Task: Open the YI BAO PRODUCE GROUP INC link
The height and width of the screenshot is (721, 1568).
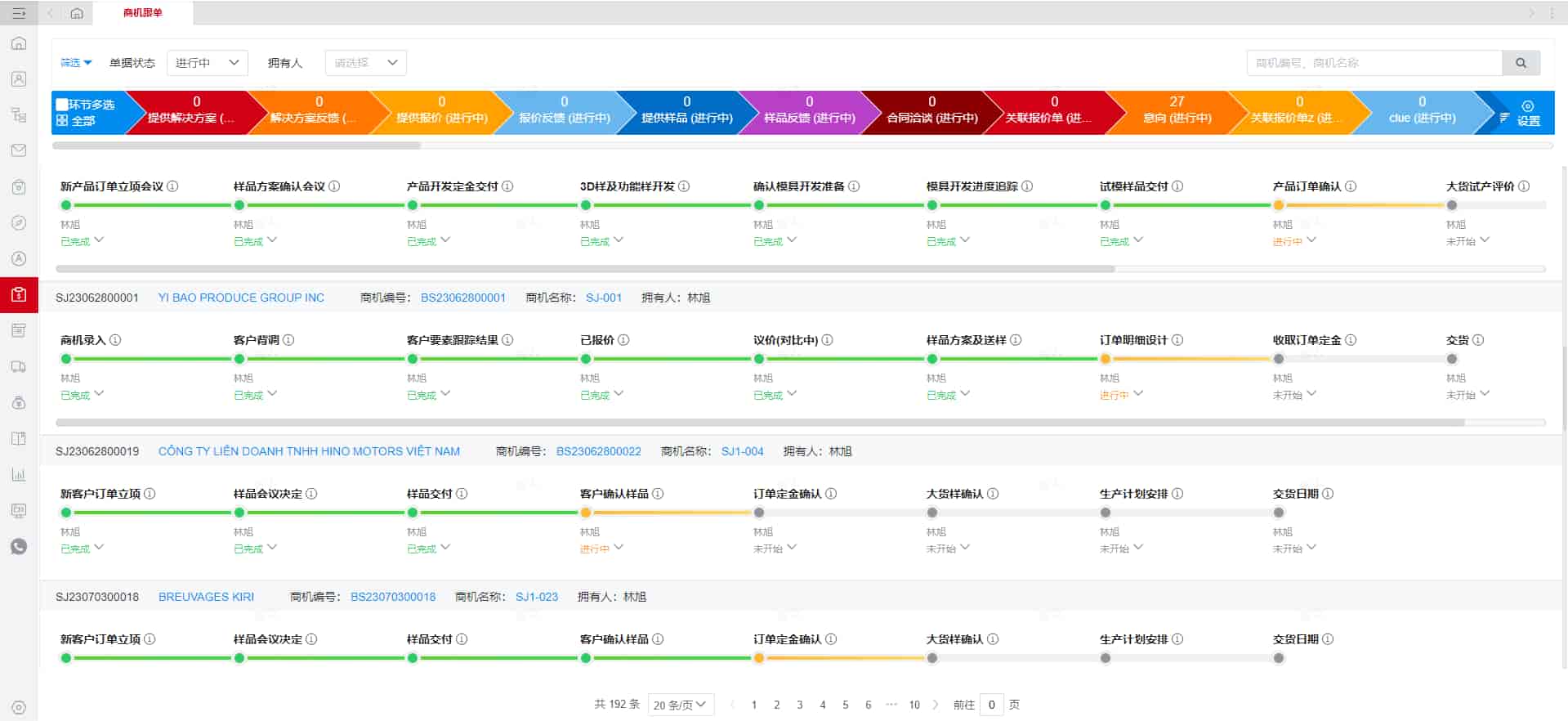Action: point(241,298)
